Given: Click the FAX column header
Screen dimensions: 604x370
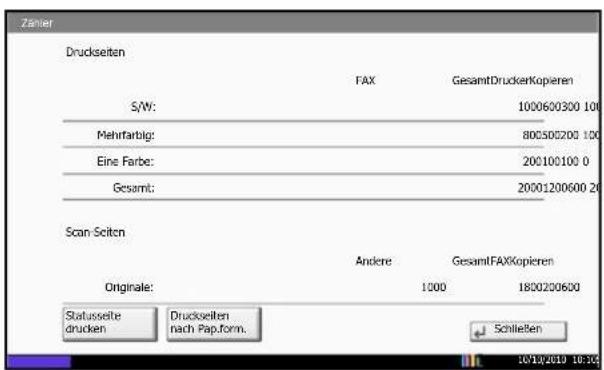Looking at the screenshot, I should (x=365, y=80).
